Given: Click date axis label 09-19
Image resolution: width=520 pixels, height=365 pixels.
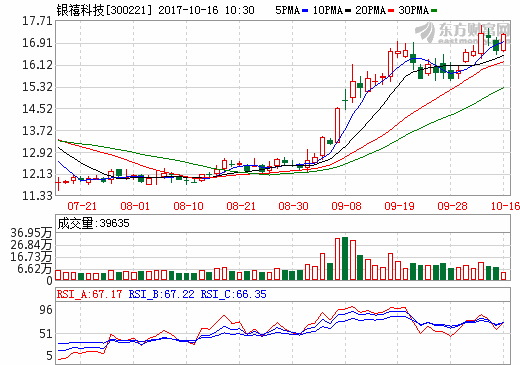Looking at the screenshot, I should coord(399,206).
